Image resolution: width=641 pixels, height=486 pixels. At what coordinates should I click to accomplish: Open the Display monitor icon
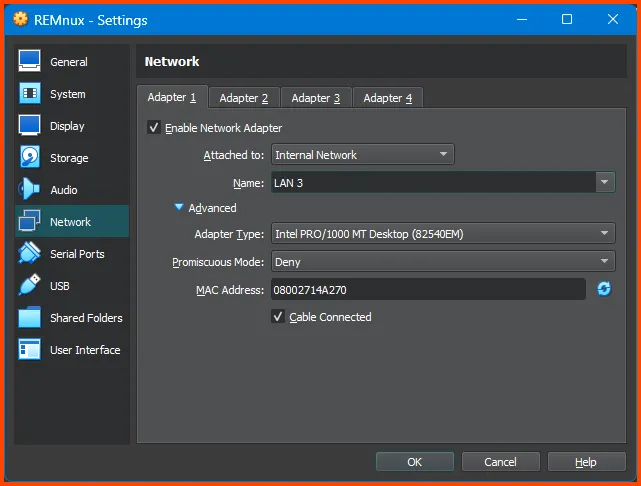click(x=29, y=125)
